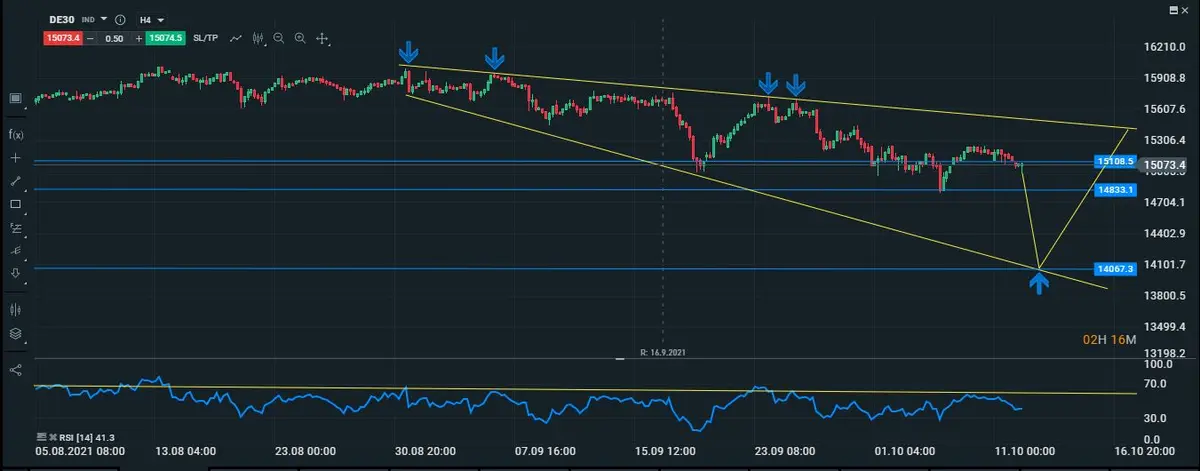Show DE30 instrument info icon

point(121,19)
